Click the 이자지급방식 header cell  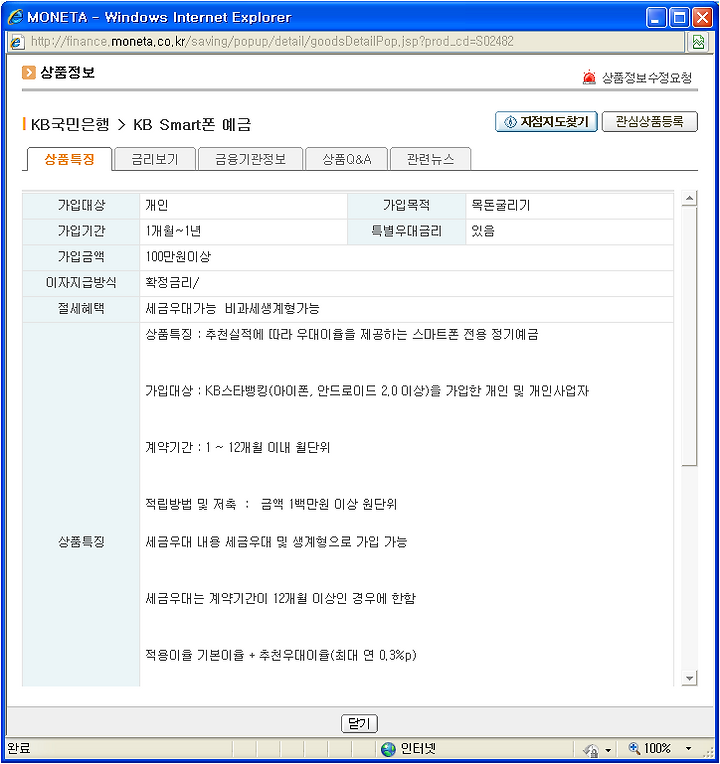coord(81,283)
